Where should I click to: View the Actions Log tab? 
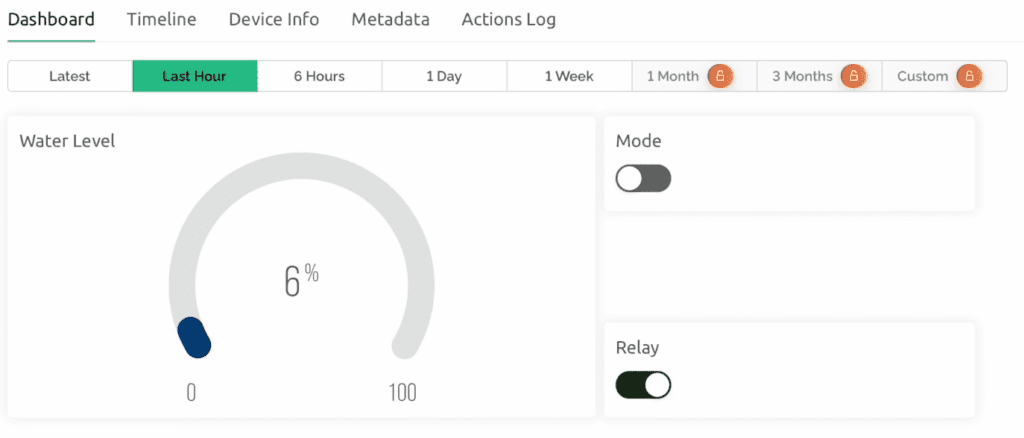(508, 19)
